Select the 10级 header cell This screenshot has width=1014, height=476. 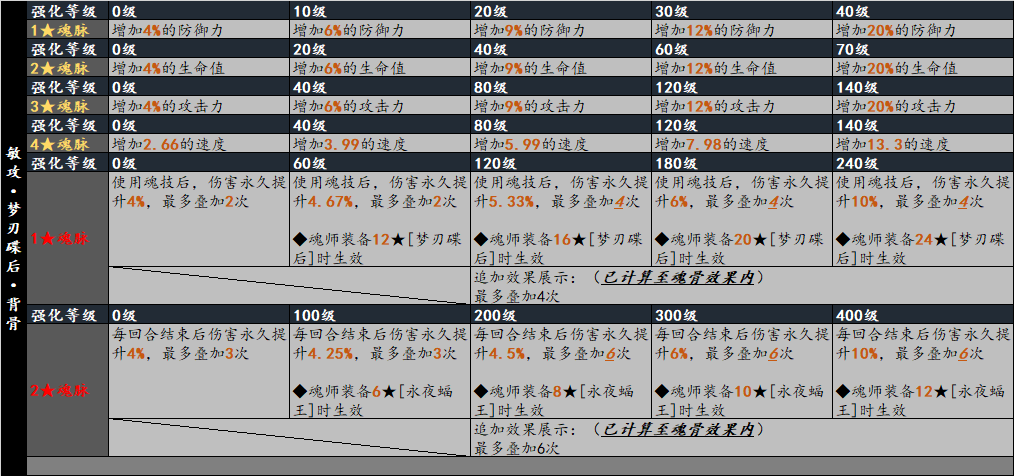[380, 10]
